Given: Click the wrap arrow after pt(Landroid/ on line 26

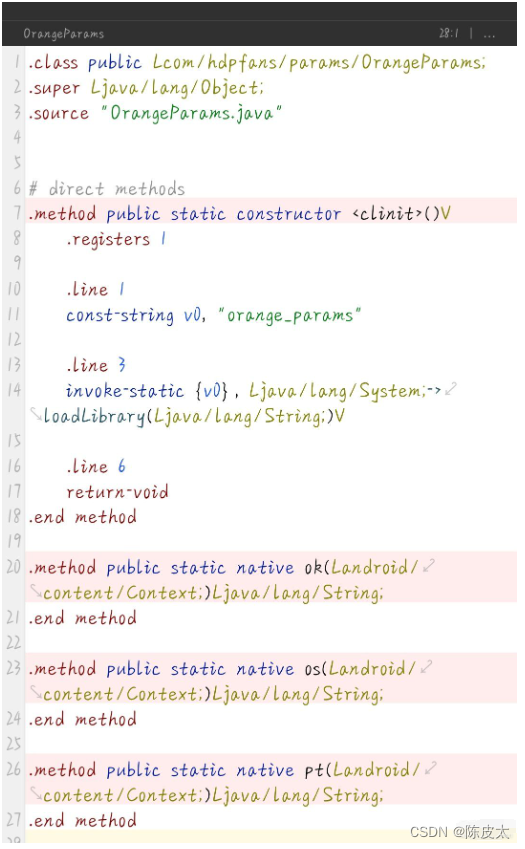Looking at the screenshot, I should [431, 768].
